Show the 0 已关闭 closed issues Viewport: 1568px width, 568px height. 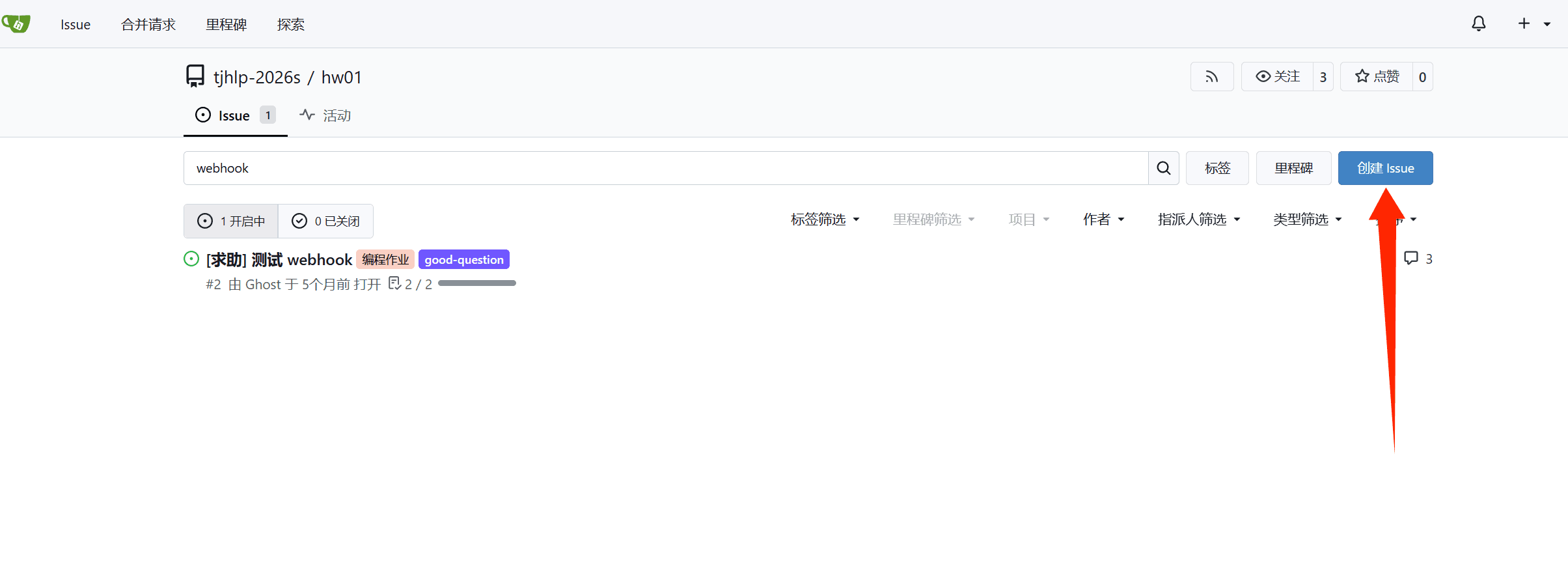click(325, 221)
